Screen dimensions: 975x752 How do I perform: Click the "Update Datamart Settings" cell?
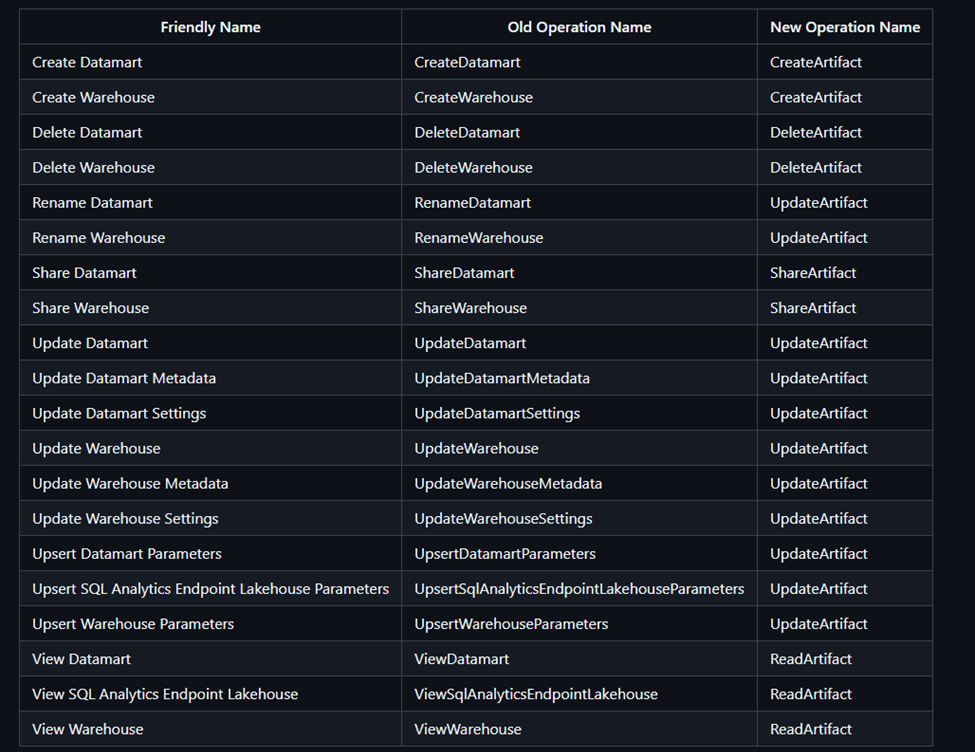coord(119,413)
